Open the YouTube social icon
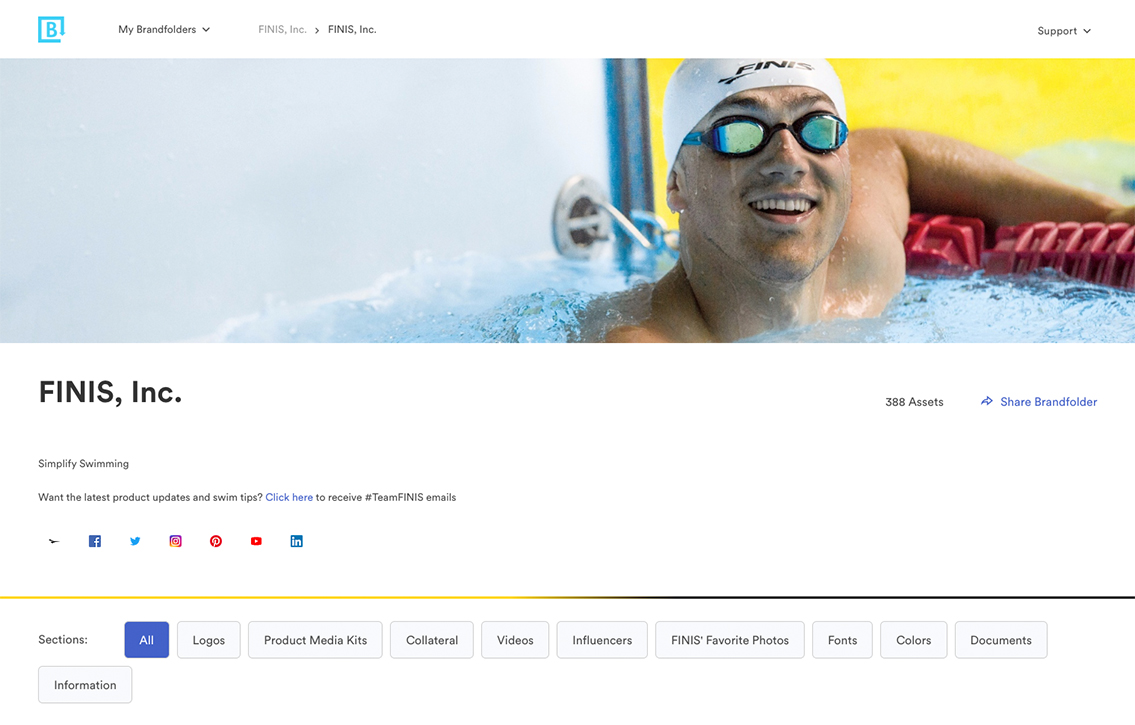This screenshot has height=725, width=1135. pos(256,541)
